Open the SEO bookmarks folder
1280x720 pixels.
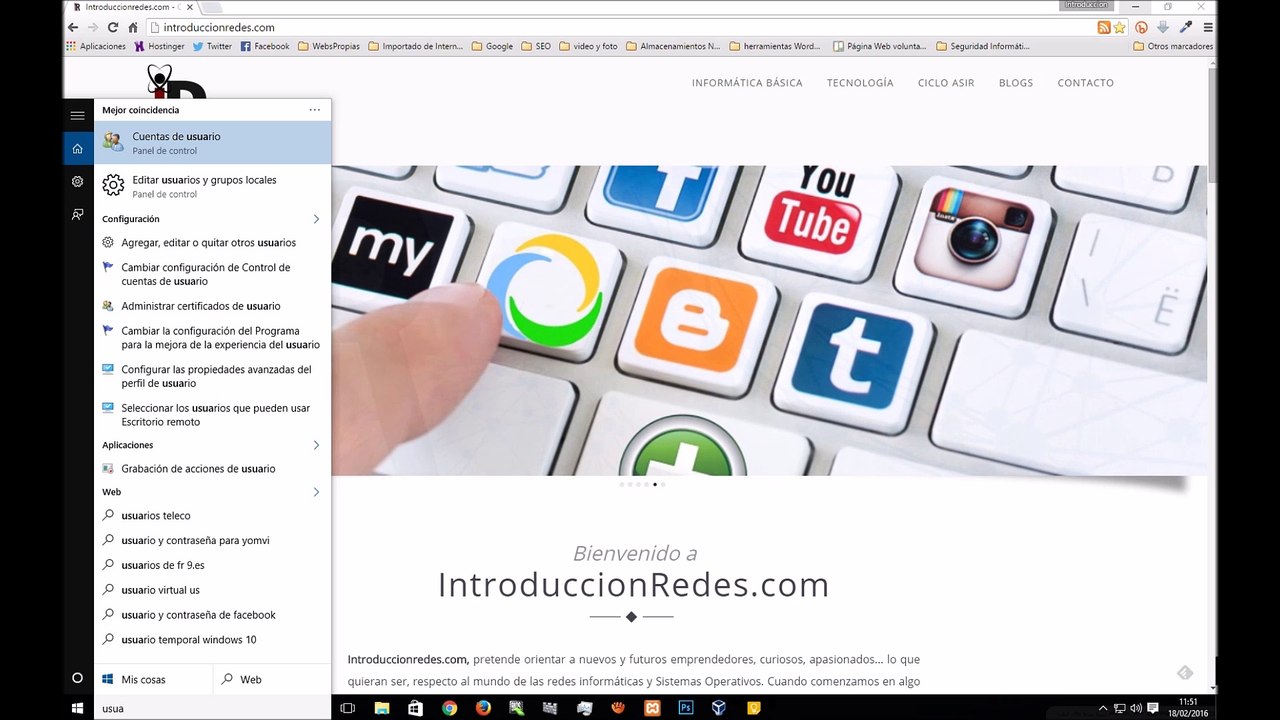536,46
